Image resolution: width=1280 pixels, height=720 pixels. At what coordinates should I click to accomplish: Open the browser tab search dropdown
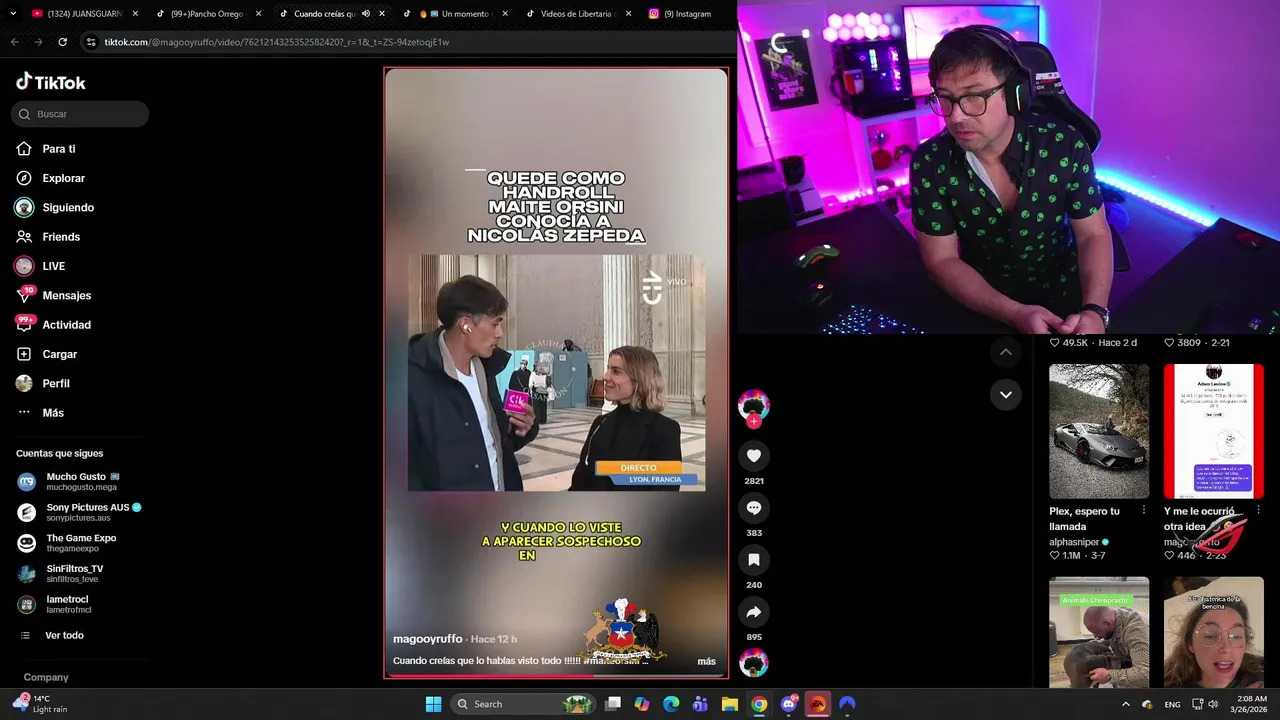coord(13,14)
